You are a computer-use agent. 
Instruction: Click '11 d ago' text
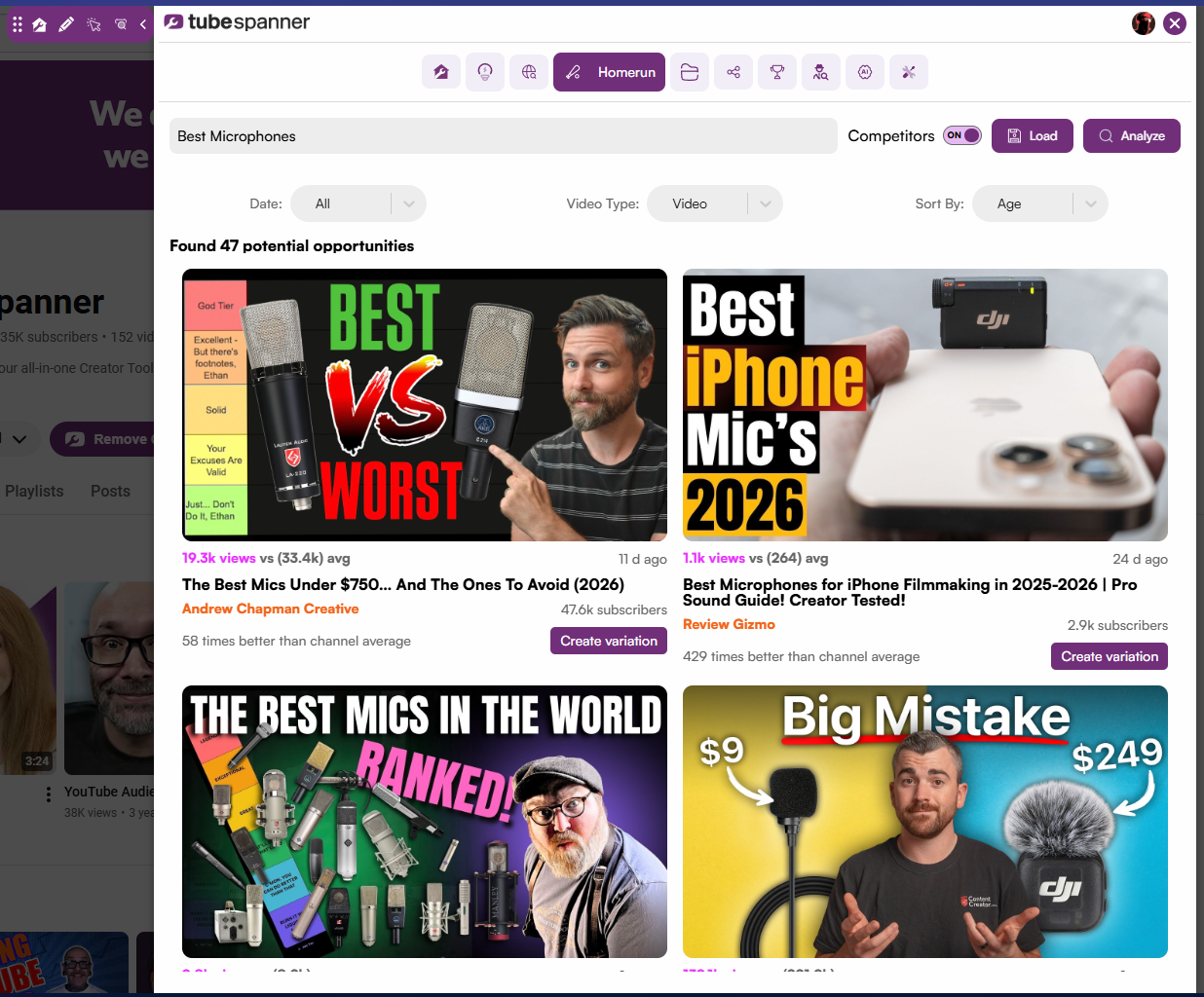tap(643, 559)
